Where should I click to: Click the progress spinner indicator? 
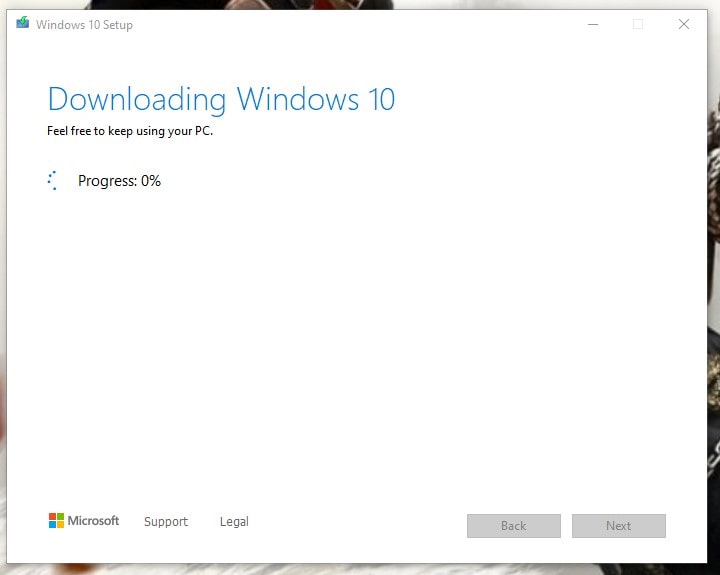[x=53, y=180]
